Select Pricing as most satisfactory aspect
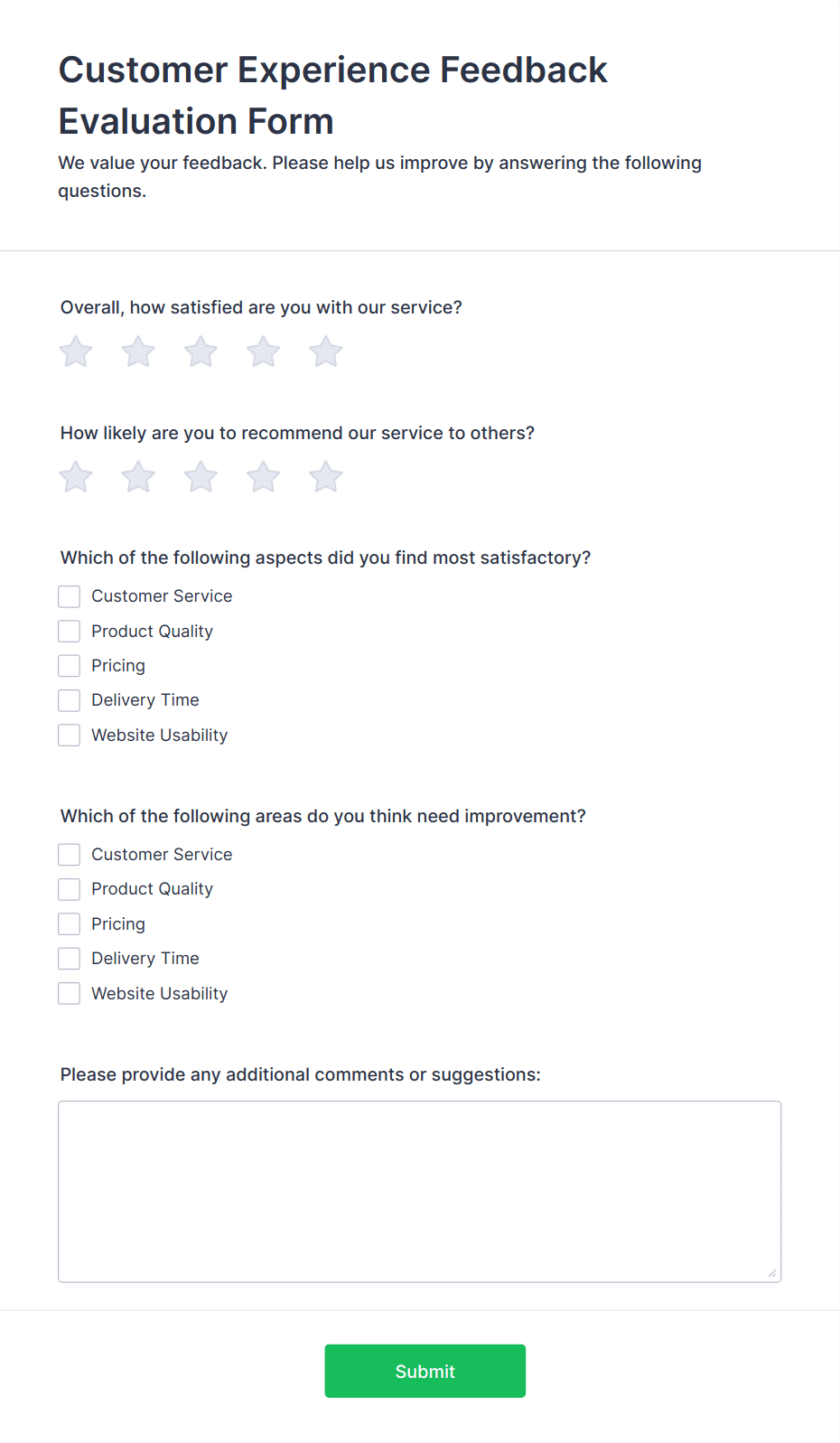This screenshot has height=1443, width=840. pyautogui.click(x=70, y=666)
